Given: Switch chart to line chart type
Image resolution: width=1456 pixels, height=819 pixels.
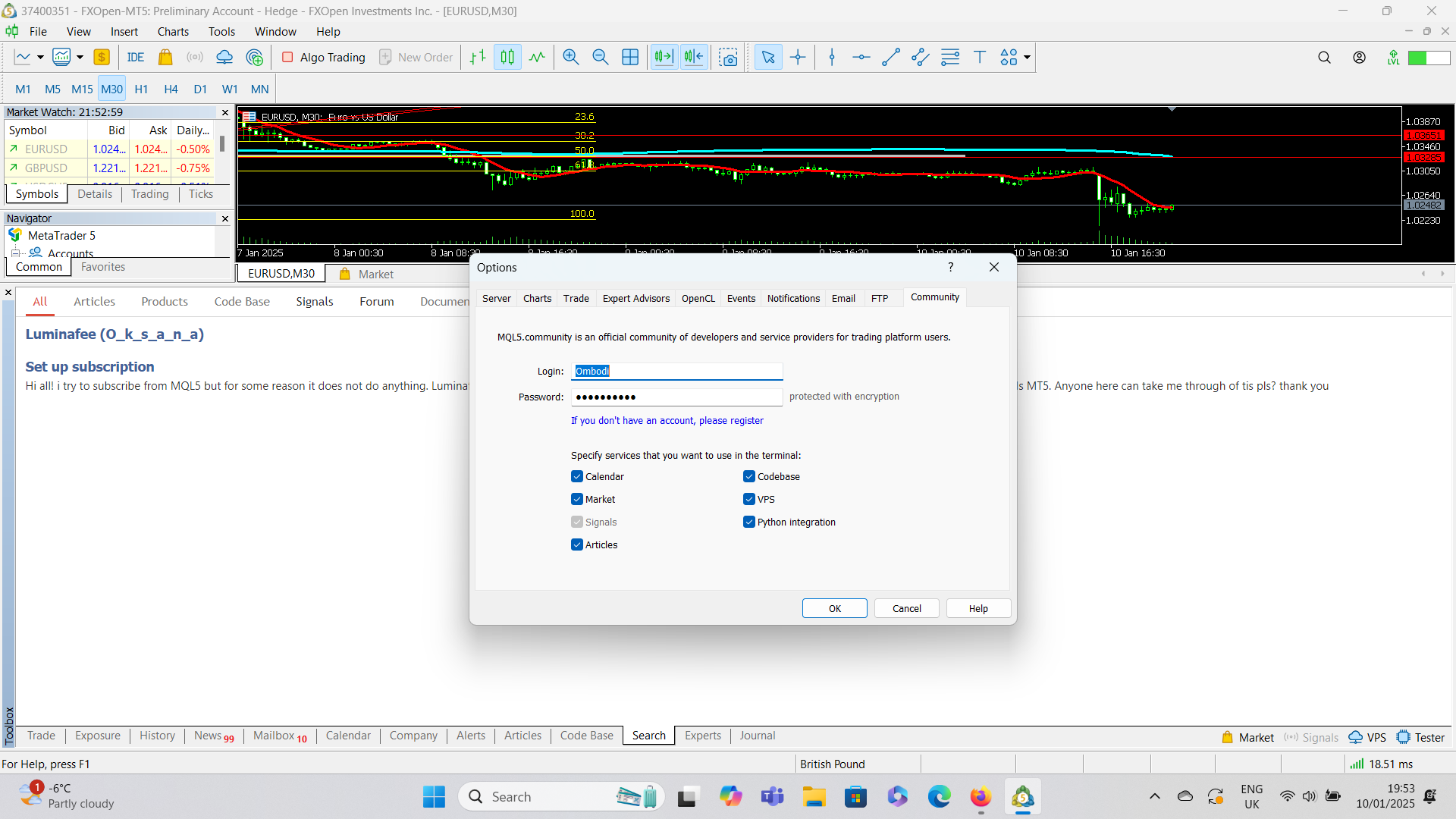Looking at the screenshot, I should (x=537, y=57).
